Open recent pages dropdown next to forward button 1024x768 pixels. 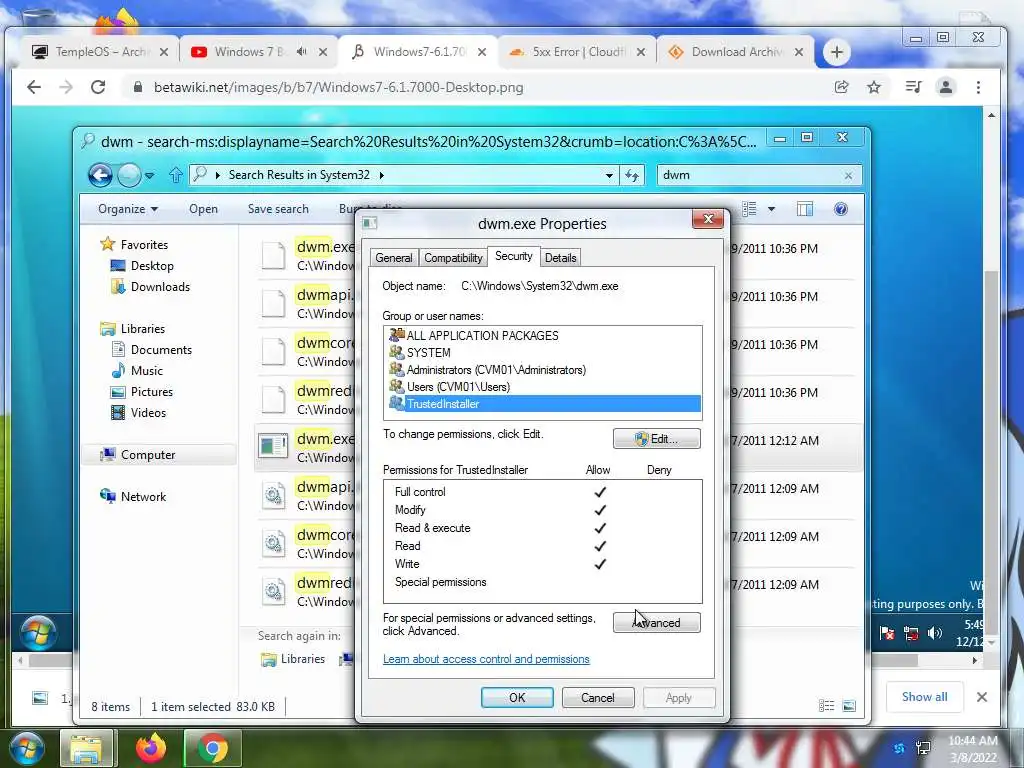[x=150, y=175]
